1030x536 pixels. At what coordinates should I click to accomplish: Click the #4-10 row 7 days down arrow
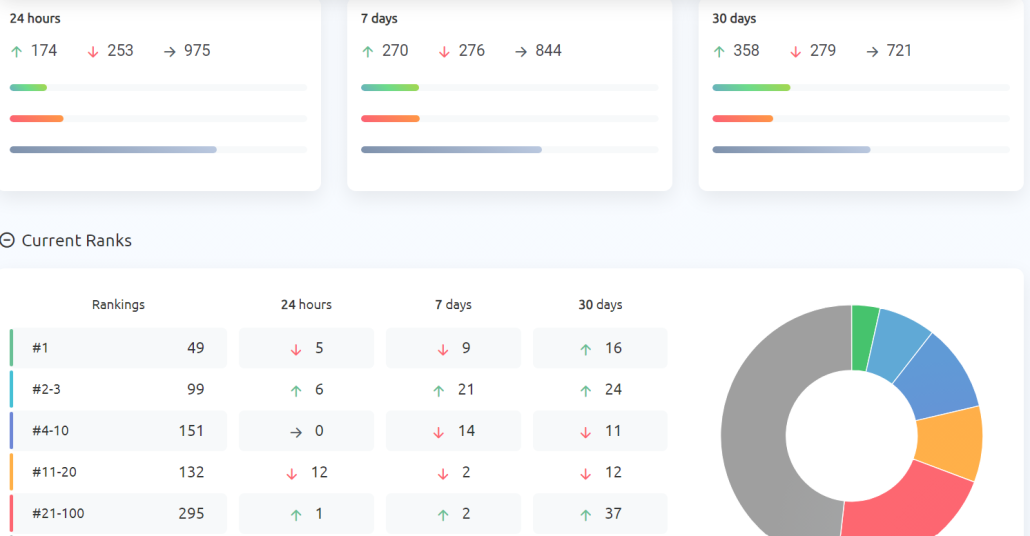[x=439, y=432]
